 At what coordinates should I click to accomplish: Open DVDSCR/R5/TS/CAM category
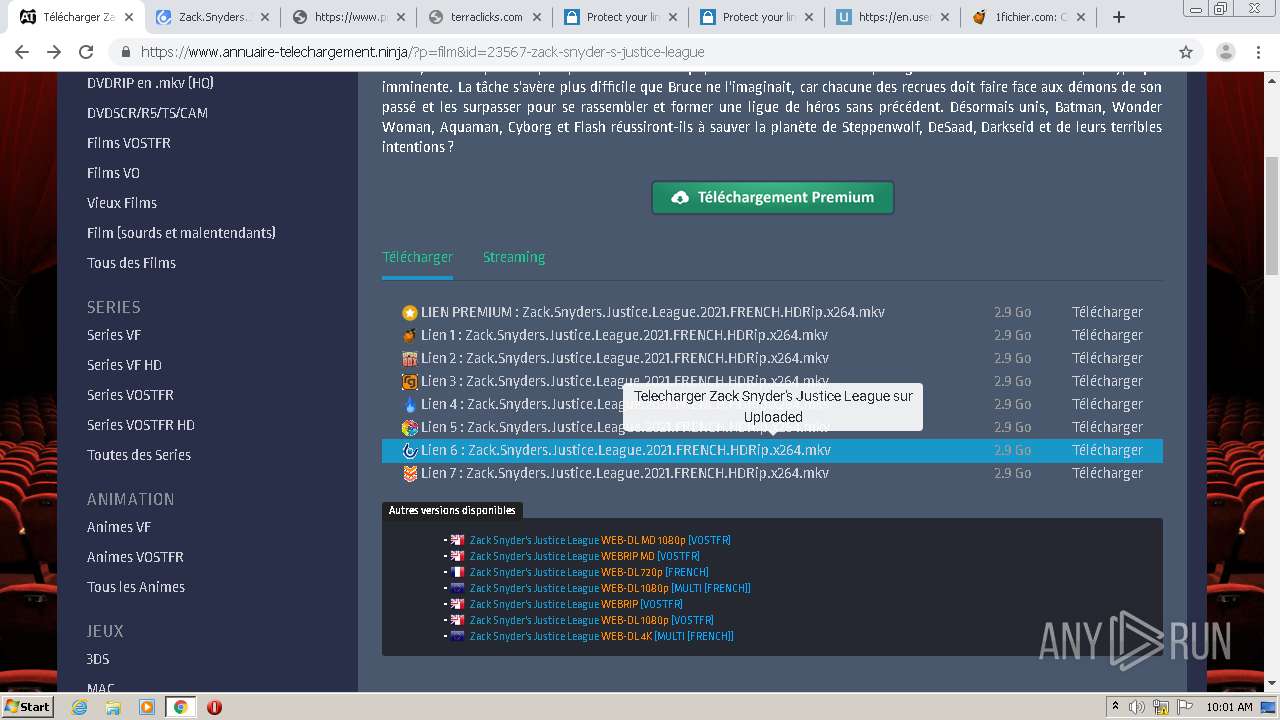tap(147, 113)
